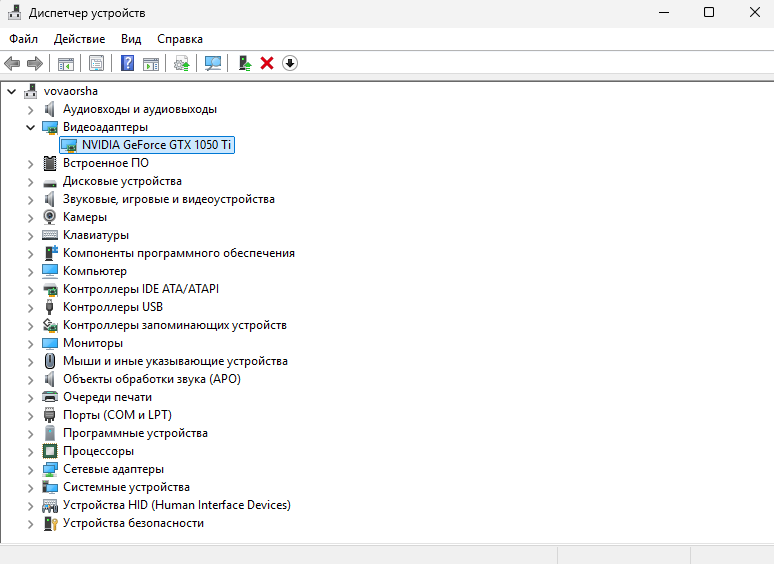
Task: Click the Клавиатуры keyboard icon
Action: pos(49,235)
